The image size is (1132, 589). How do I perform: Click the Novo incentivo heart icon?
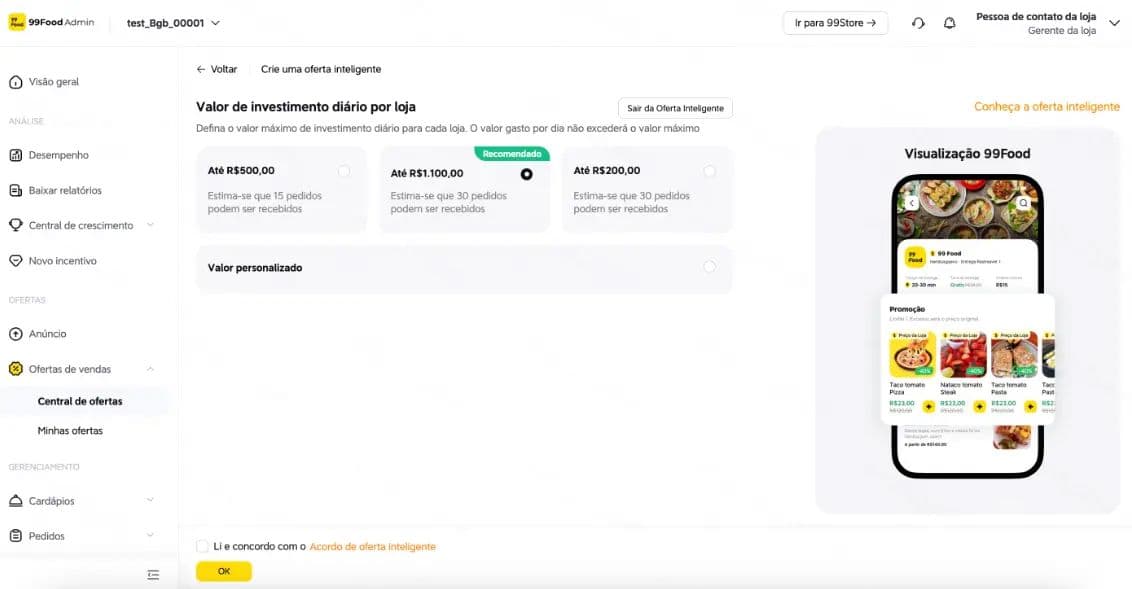(x=15, y=261)
